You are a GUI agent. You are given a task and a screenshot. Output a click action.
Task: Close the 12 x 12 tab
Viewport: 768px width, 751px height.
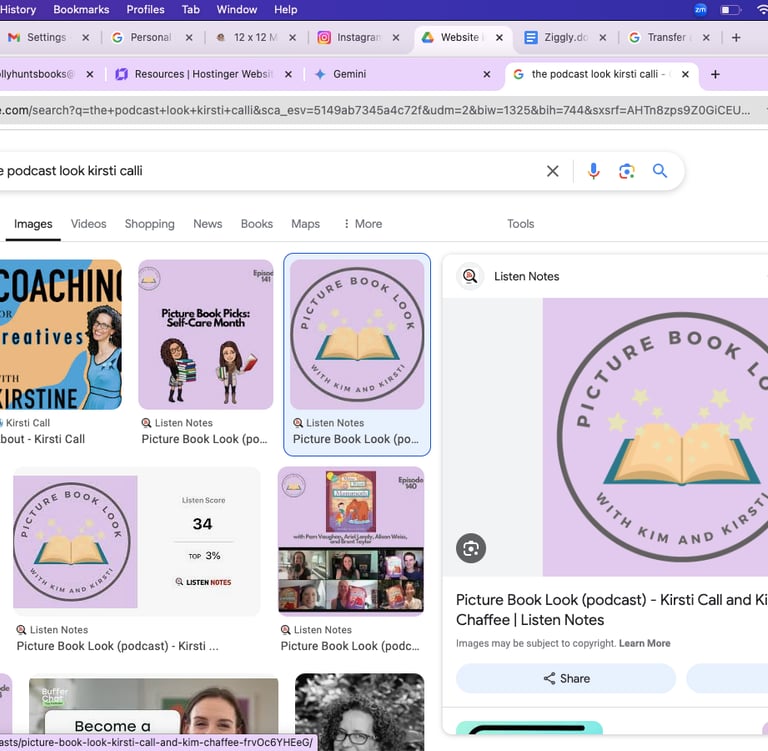pyautogui.click(x=292, y=38)
